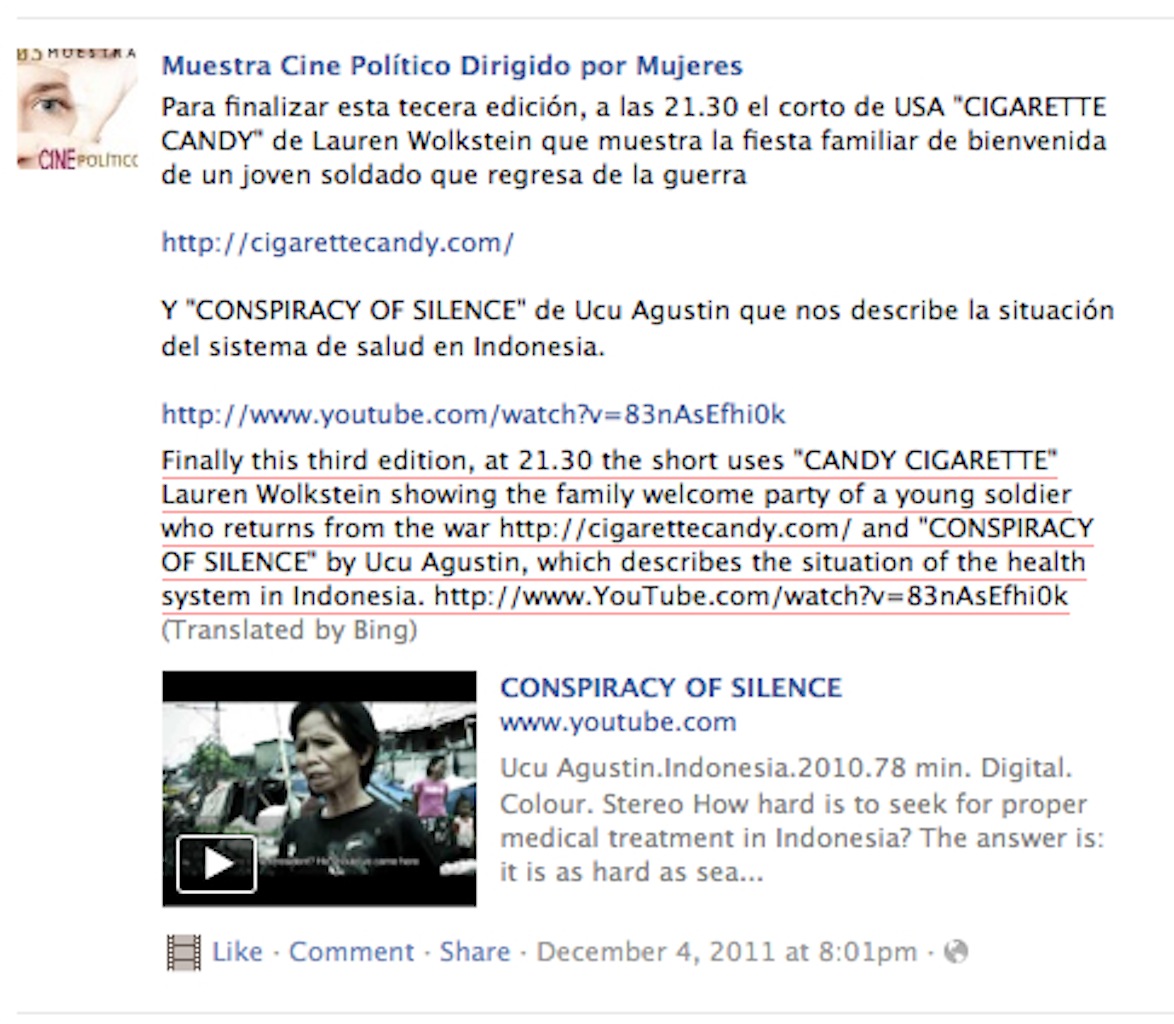Click the Translated by Bing label
The width and height of the screenshot is (1174, 1024).
[289, 630]
